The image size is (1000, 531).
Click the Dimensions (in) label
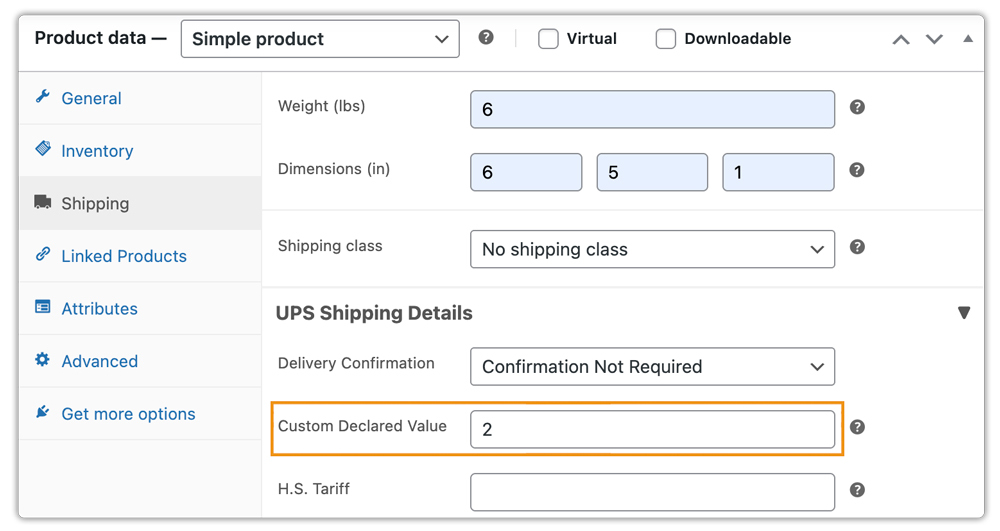pos(334,169)
